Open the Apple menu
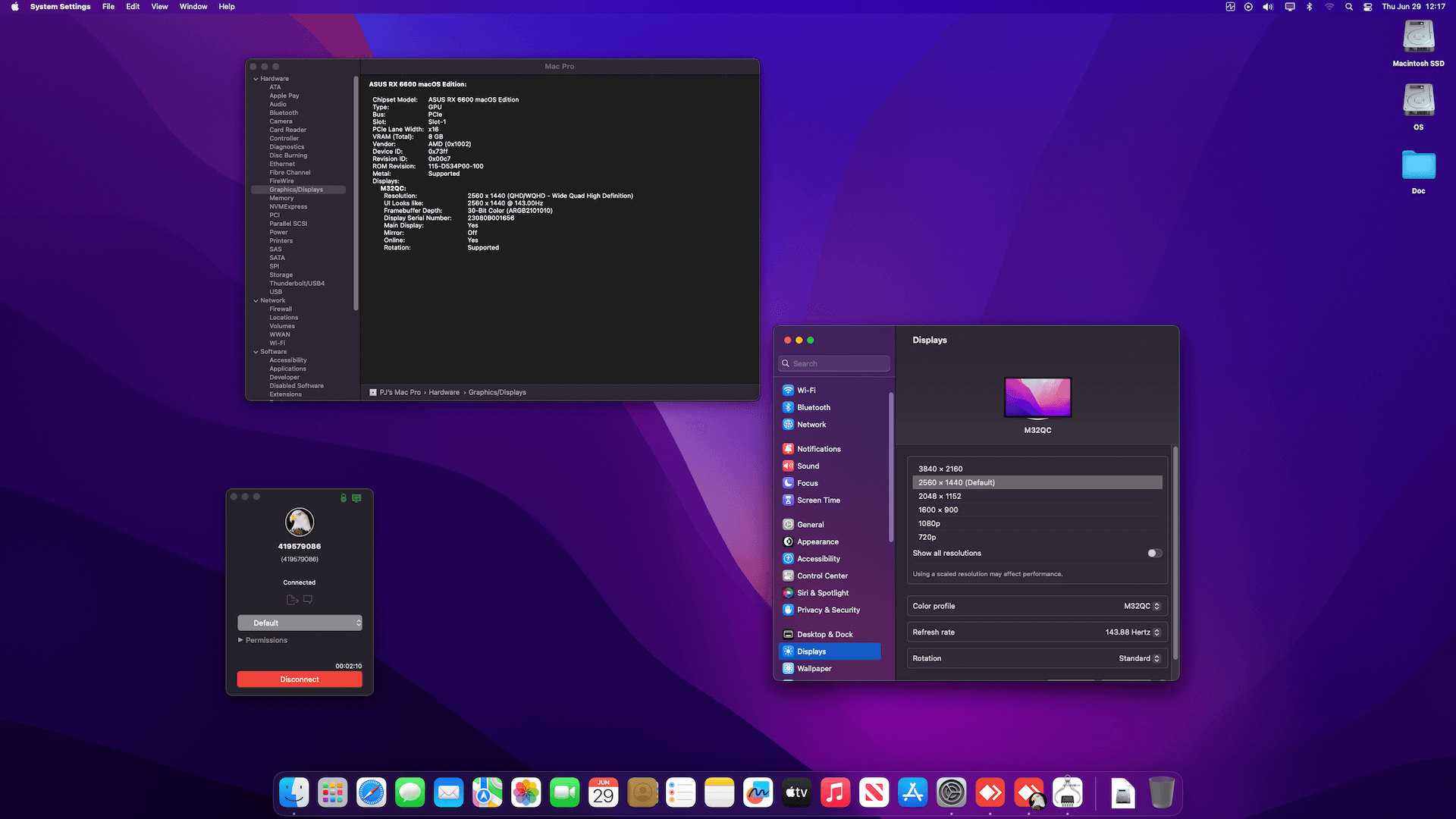1456x819 pixels. (14, 7)
